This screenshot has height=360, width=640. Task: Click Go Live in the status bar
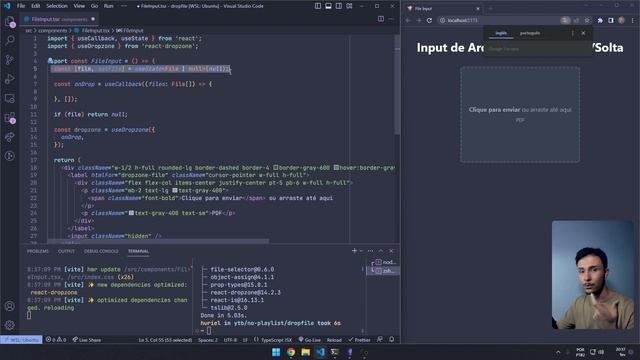click(309, 340)
